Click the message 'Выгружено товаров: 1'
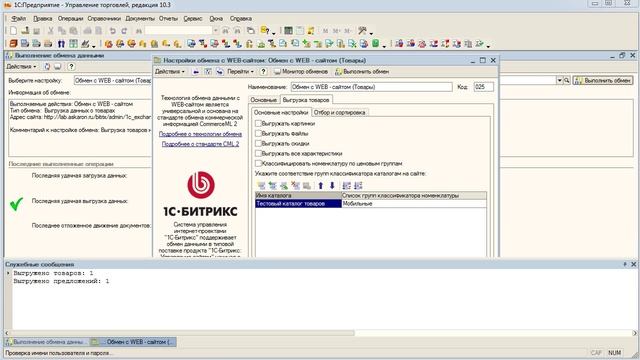This screenshot has height=360, width=640. click(53, 273)
